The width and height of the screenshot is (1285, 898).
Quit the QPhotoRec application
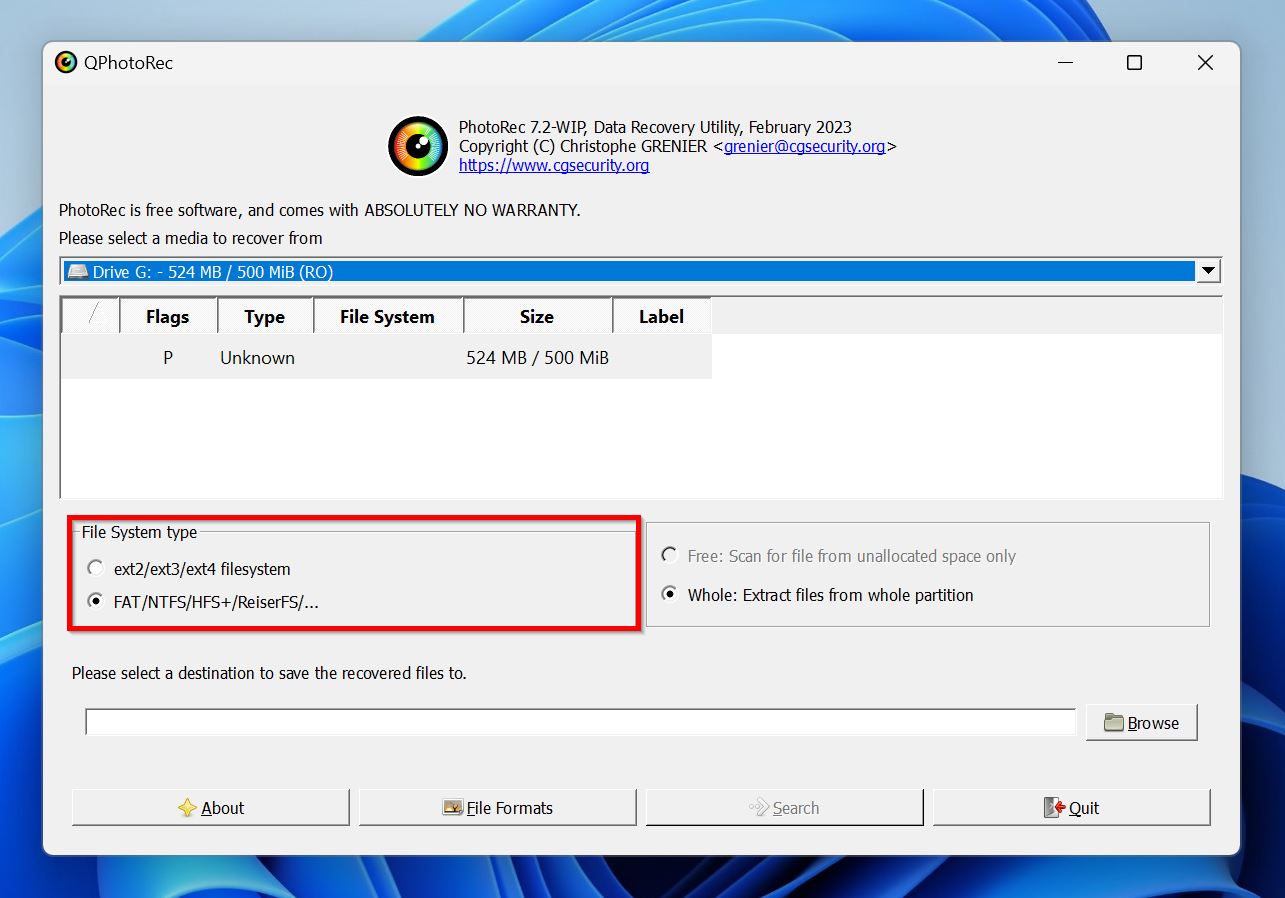point(1071,807)
